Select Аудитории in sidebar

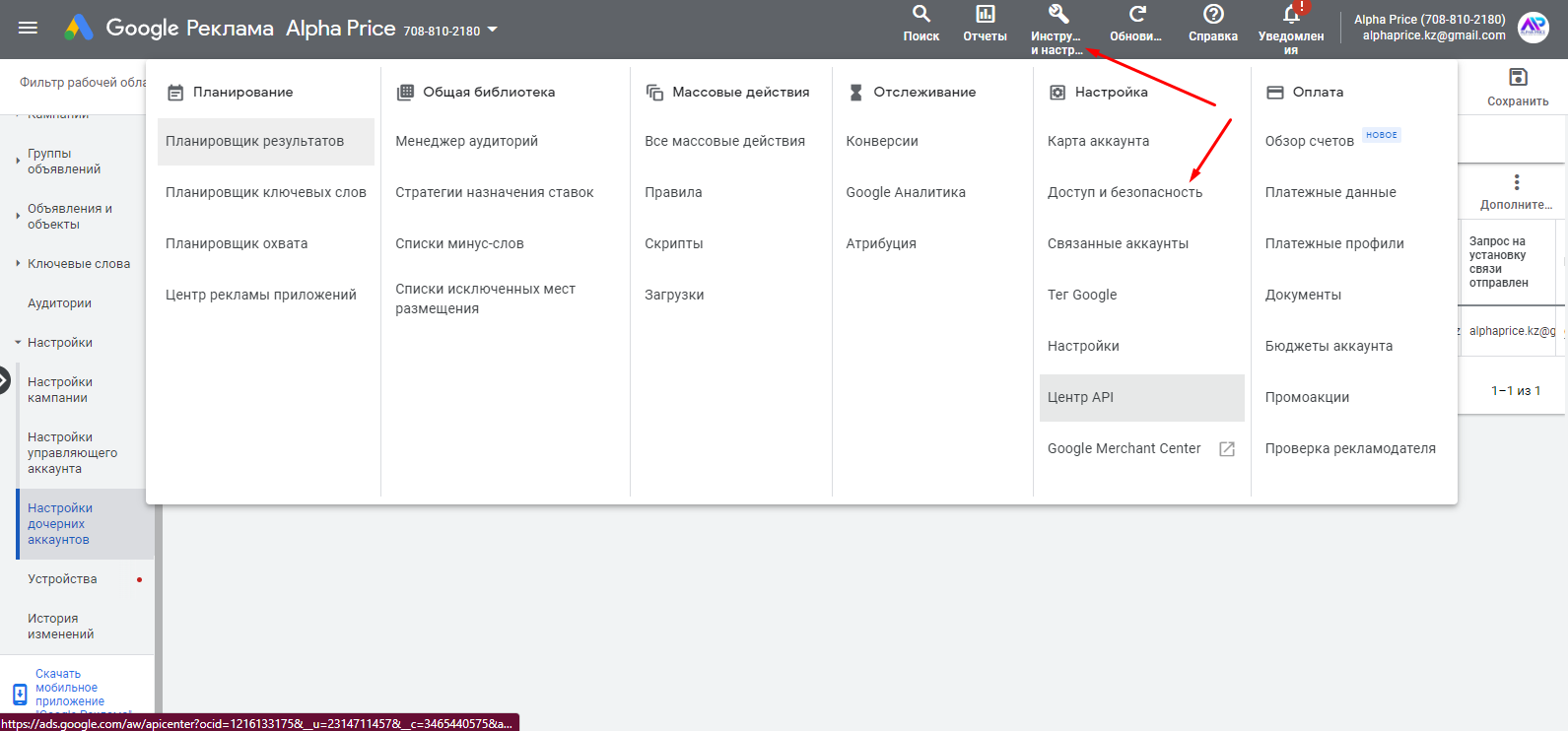(59, 303)
